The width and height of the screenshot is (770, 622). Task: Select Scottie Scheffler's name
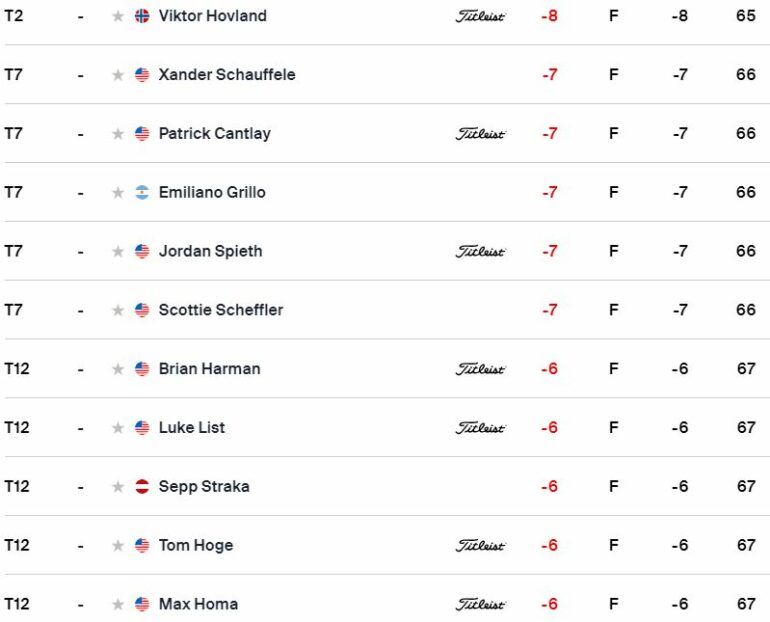pos(221,310)
